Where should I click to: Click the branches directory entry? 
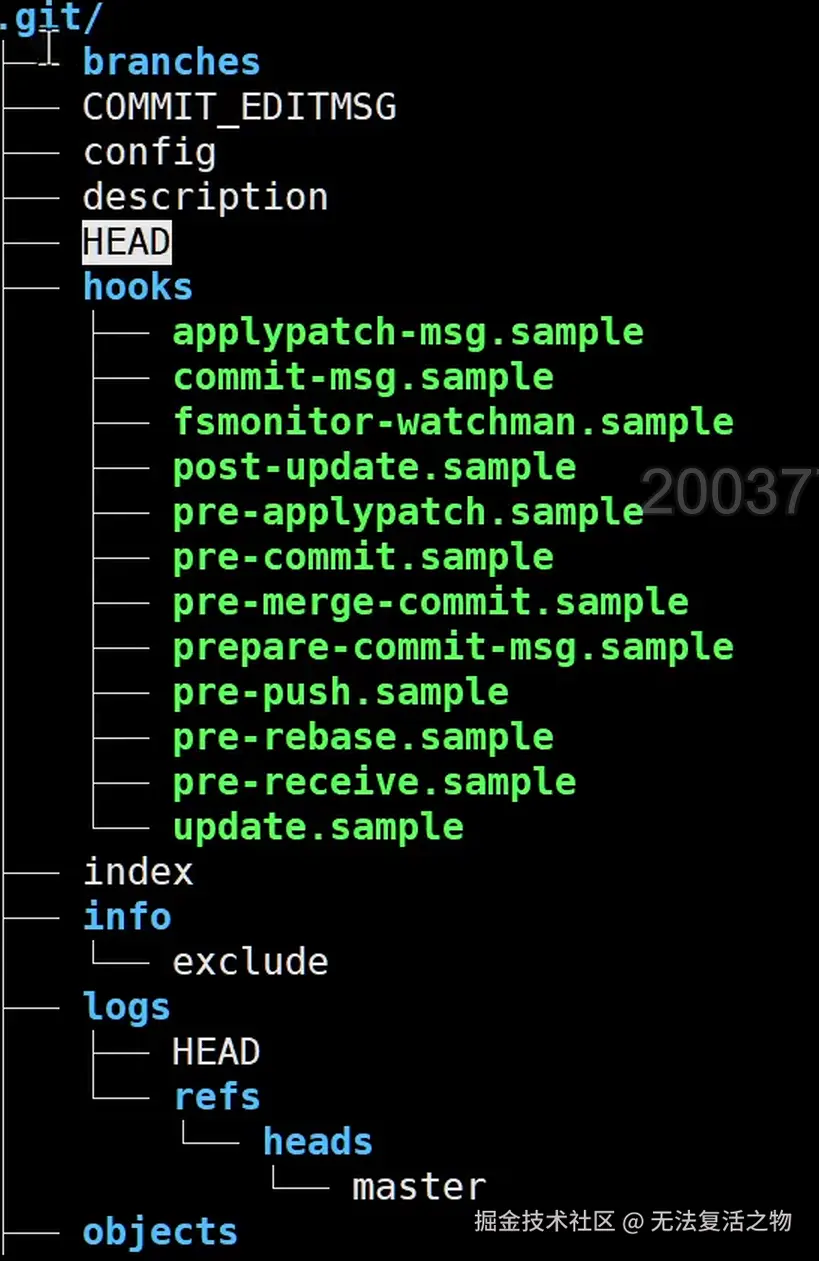(x=171, y=62)
